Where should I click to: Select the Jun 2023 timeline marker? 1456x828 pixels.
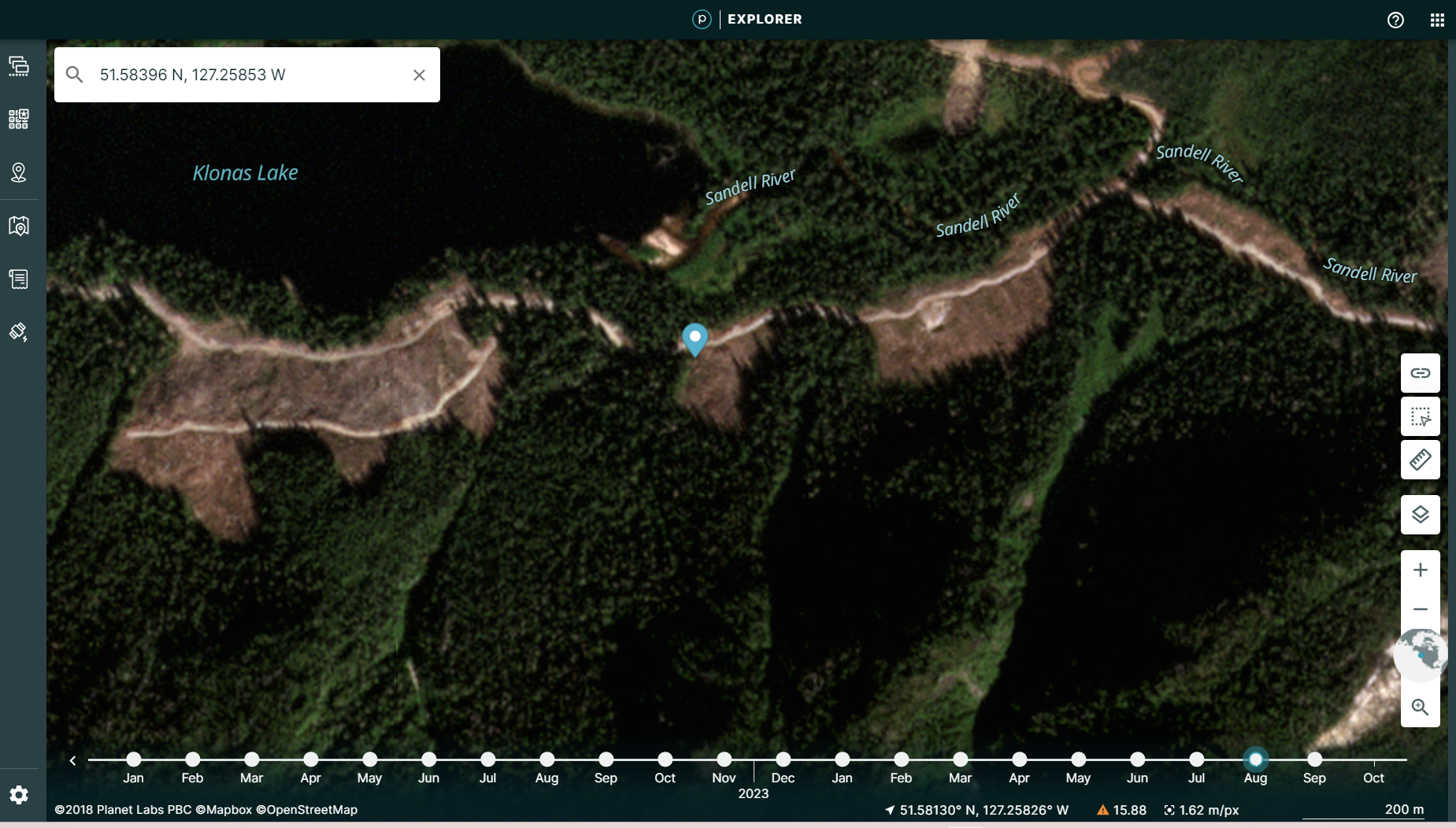[1138, 760]
